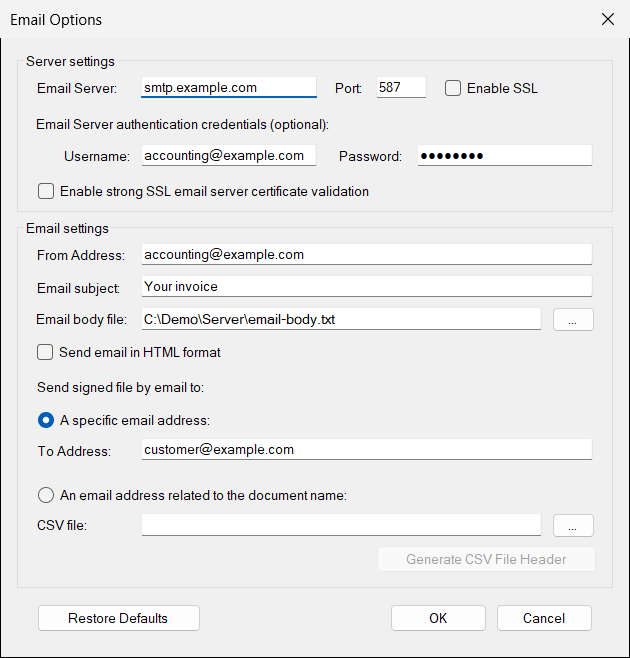Click Restore Defaults button
Viewport: 630px width, 658px height.
[x=119, y=618]
